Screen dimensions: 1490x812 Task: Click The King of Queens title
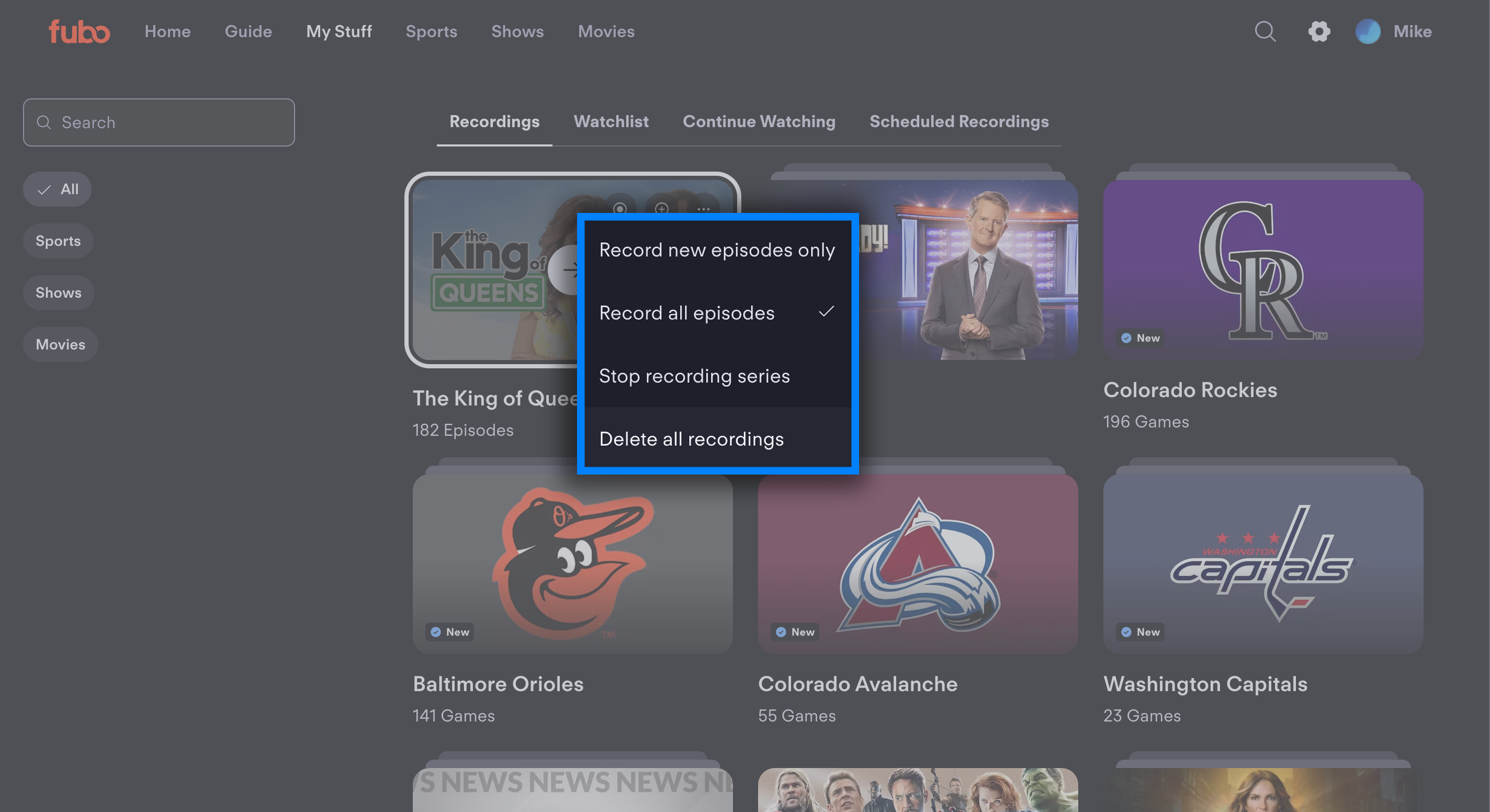point(495,399)
